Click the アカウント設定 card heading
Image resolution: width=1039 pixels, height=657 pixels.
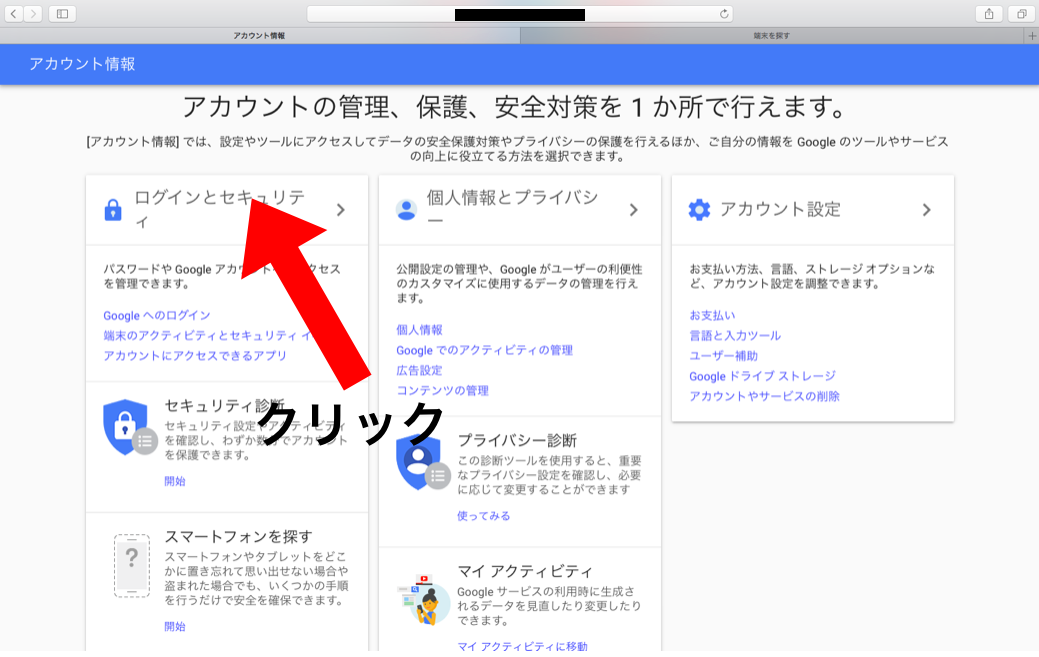780,209
